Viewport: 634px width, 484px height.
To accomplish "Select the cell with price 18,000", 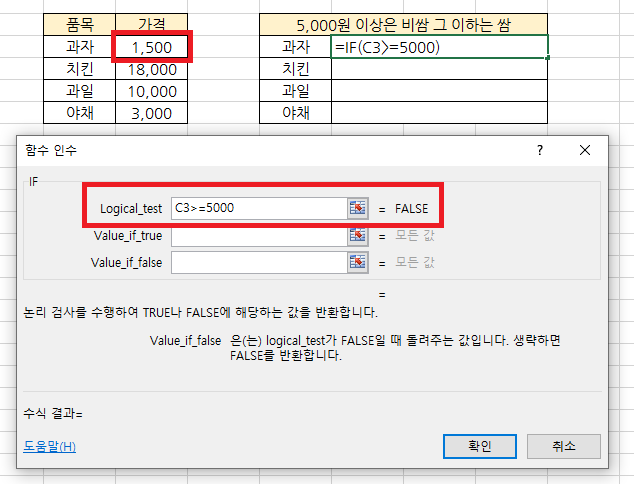I will click(x=152, y=69).
